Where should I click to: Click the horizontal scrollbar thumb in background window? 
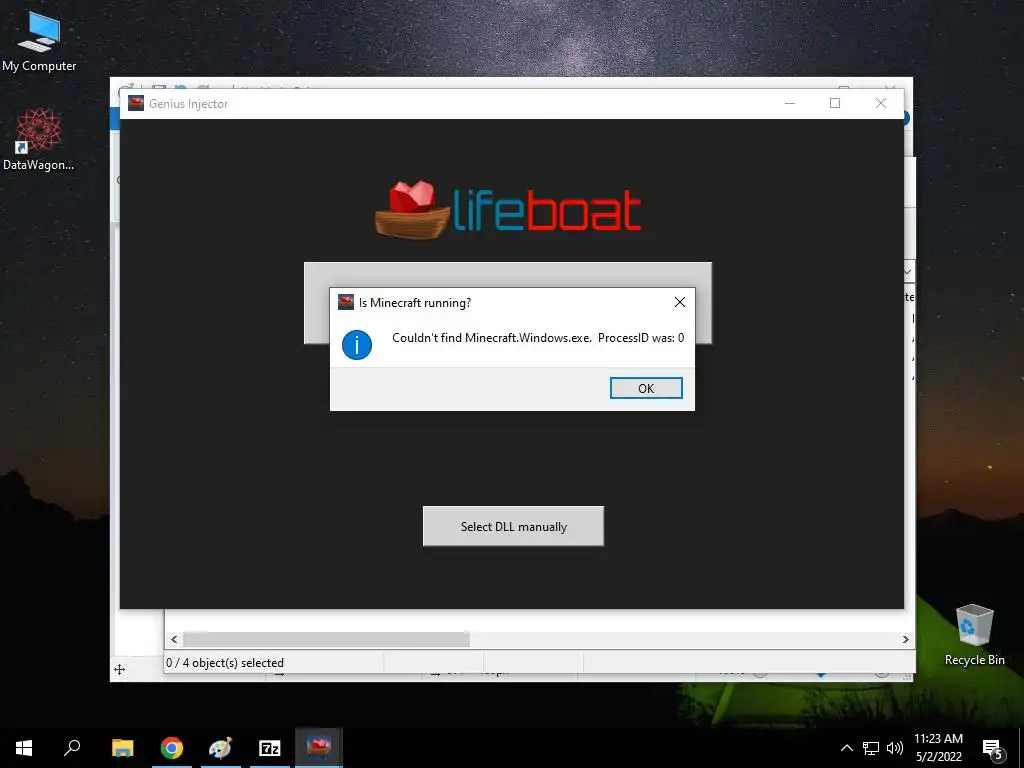pos(326,639)
